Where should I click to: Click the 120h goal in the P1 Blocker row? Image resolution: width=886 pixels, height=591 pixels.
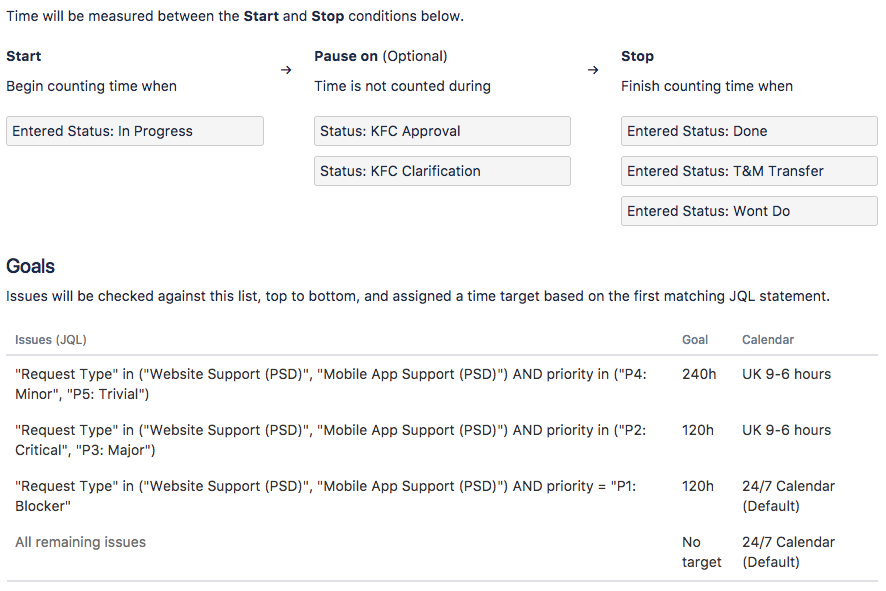[x=698, y=486]
